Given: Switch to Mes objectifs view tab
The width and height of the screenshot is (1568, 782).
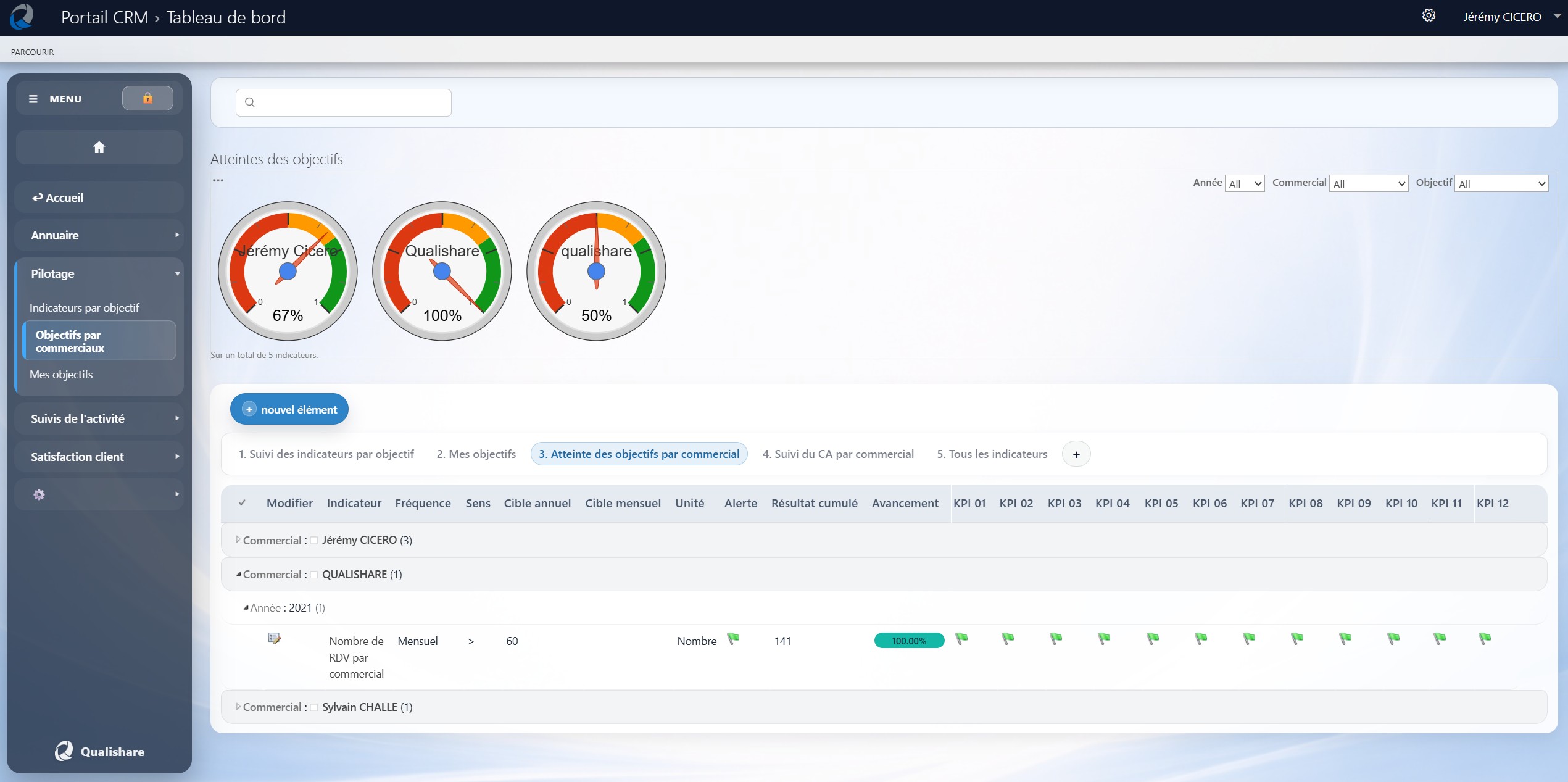Looking at the screenshot, I should click(x=476, y=454).
